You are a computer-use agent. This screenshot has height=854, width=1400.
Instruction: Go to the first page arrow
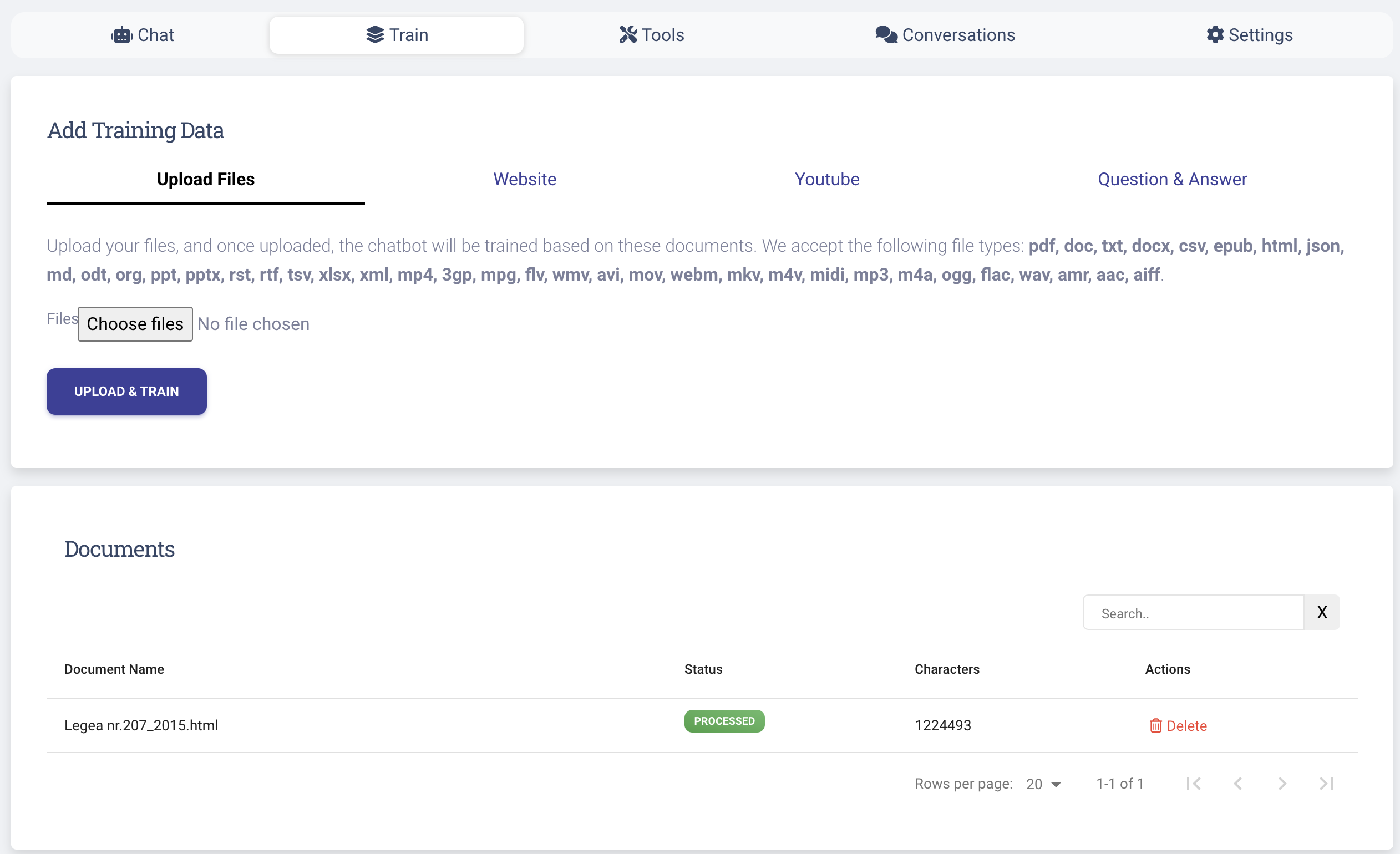(1194, 784)
